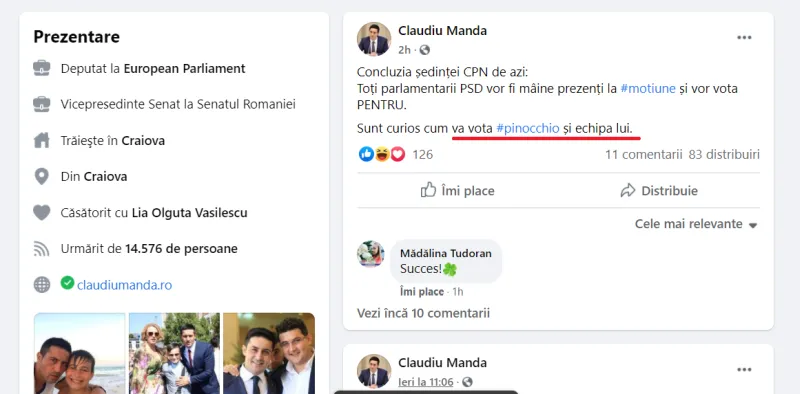Open the claudiumanda.ro website link
Screen dimensions: 800x394
point(124,285)
